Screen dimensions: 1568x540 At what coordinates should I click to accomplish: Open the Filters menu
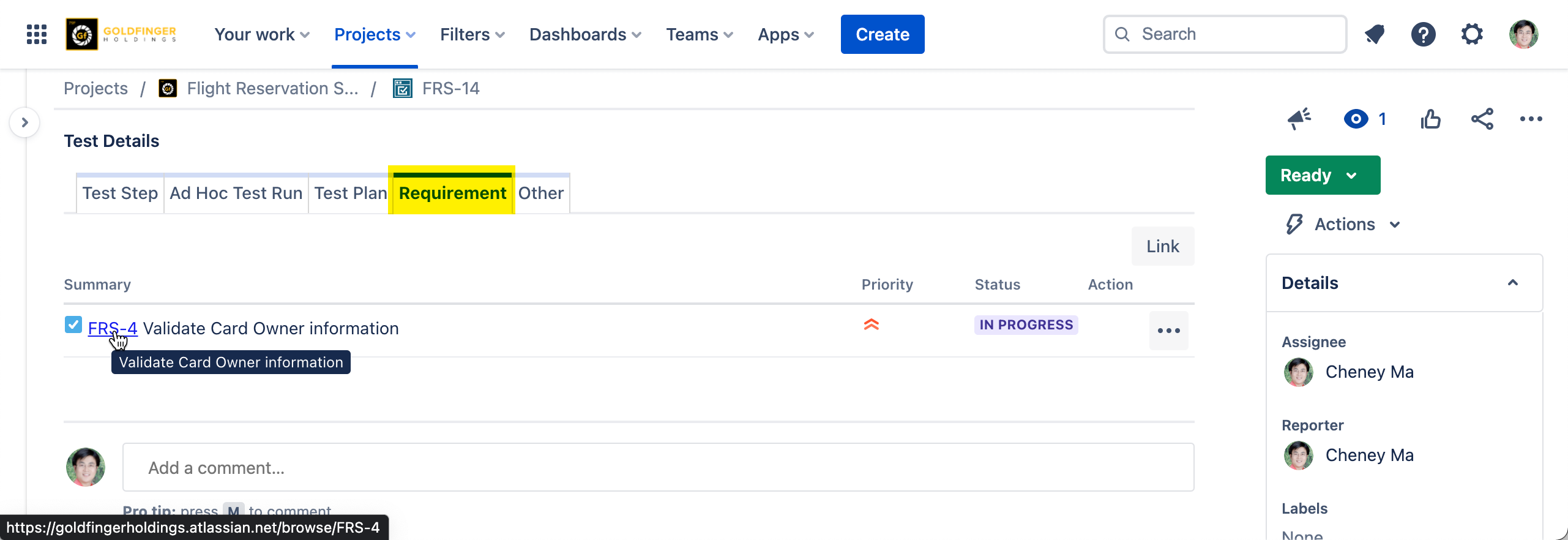click(472, 34)
